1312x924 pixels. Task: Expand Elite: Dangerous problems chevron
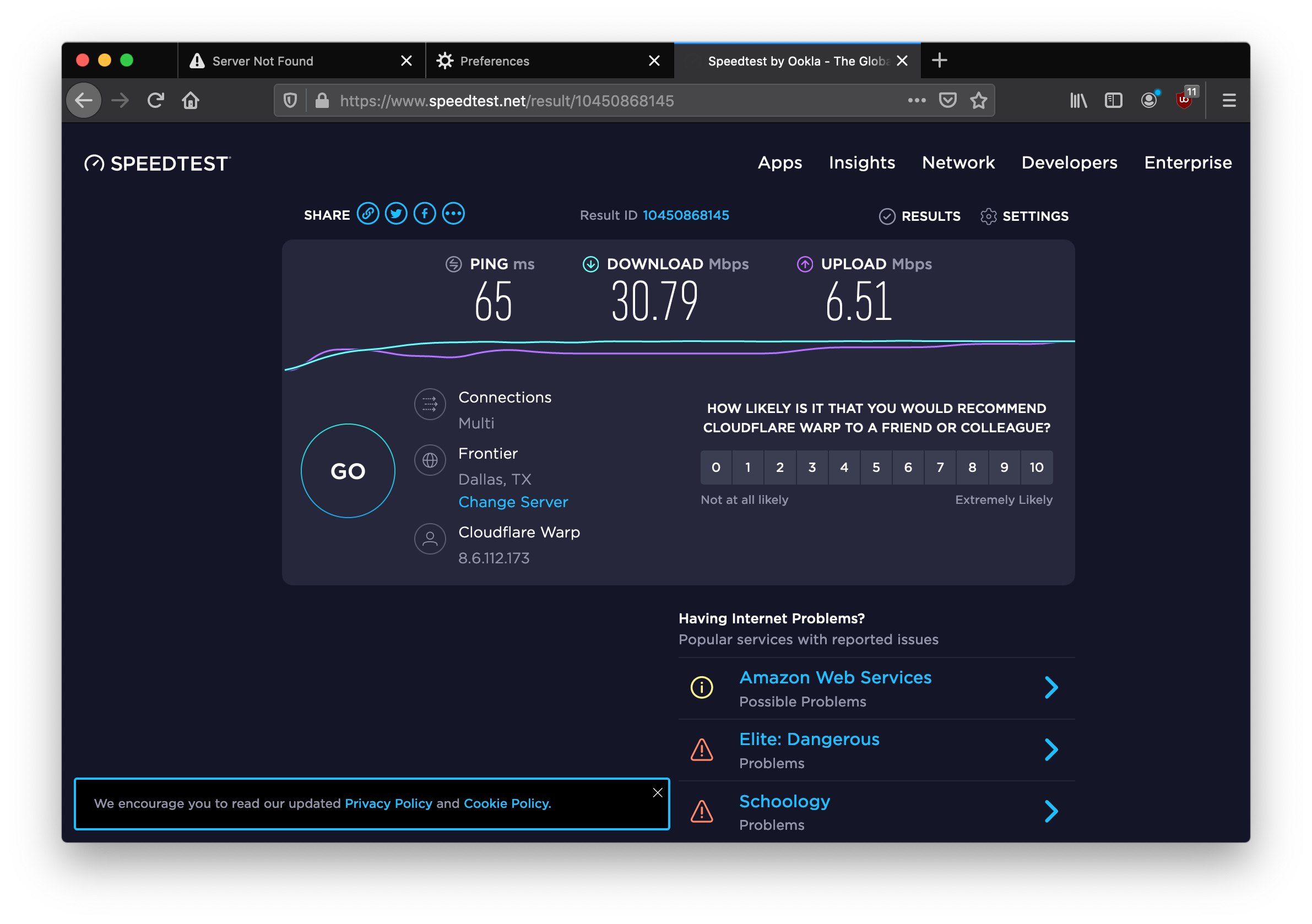[1051, 749]
